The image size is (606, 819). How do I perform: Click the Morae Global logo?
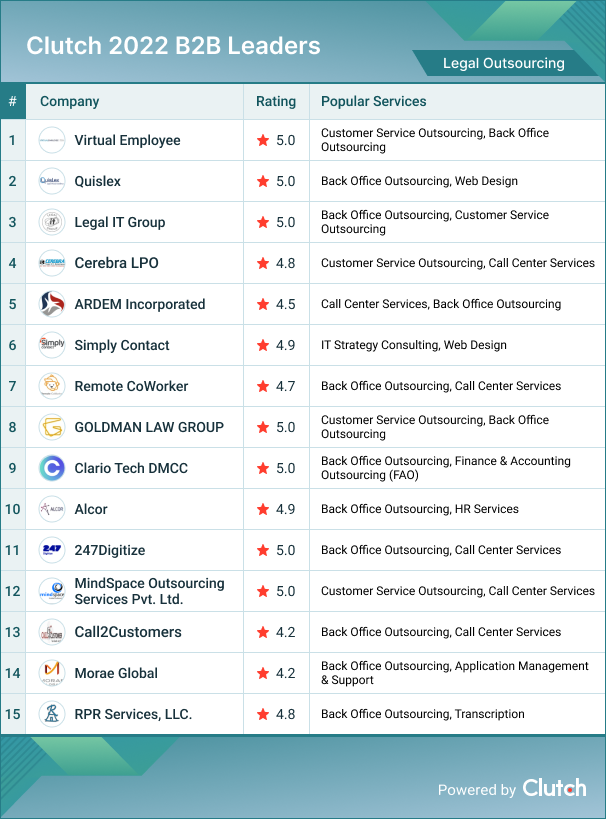(x=52, y=673)
